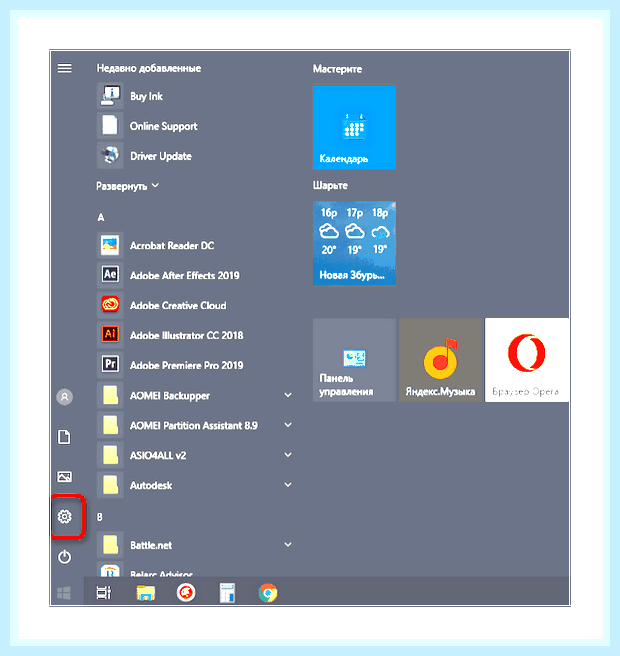
Task: Open the Календарь tile
Action: coord(354,127)
